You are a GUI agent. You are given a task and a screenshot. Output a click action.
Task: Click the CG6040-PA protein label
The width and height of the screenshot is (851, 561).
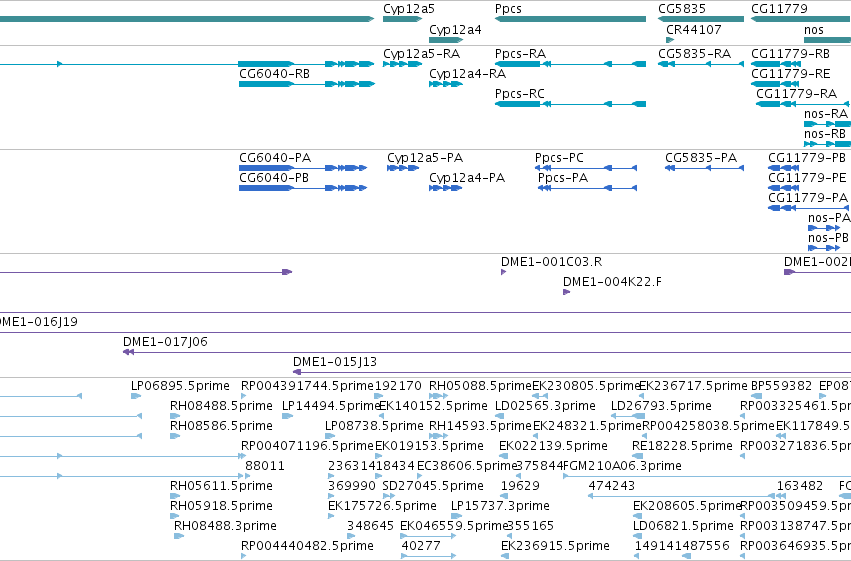275,158
